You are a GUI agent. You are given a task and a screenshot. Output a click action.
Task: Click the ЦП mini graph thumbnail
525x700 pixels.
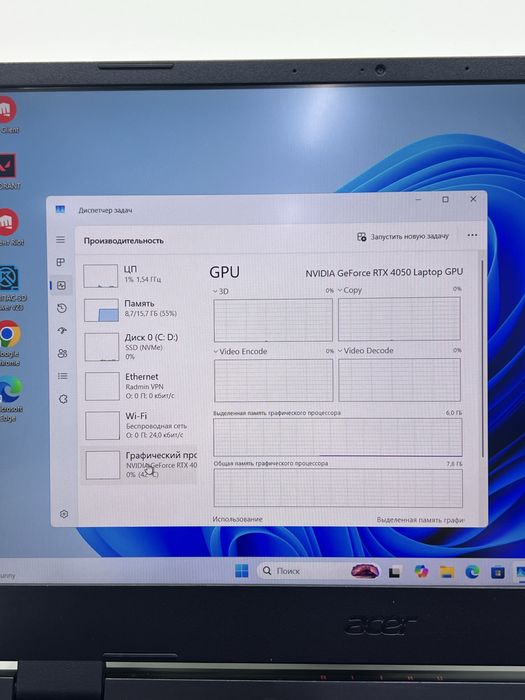coord(100,276)
